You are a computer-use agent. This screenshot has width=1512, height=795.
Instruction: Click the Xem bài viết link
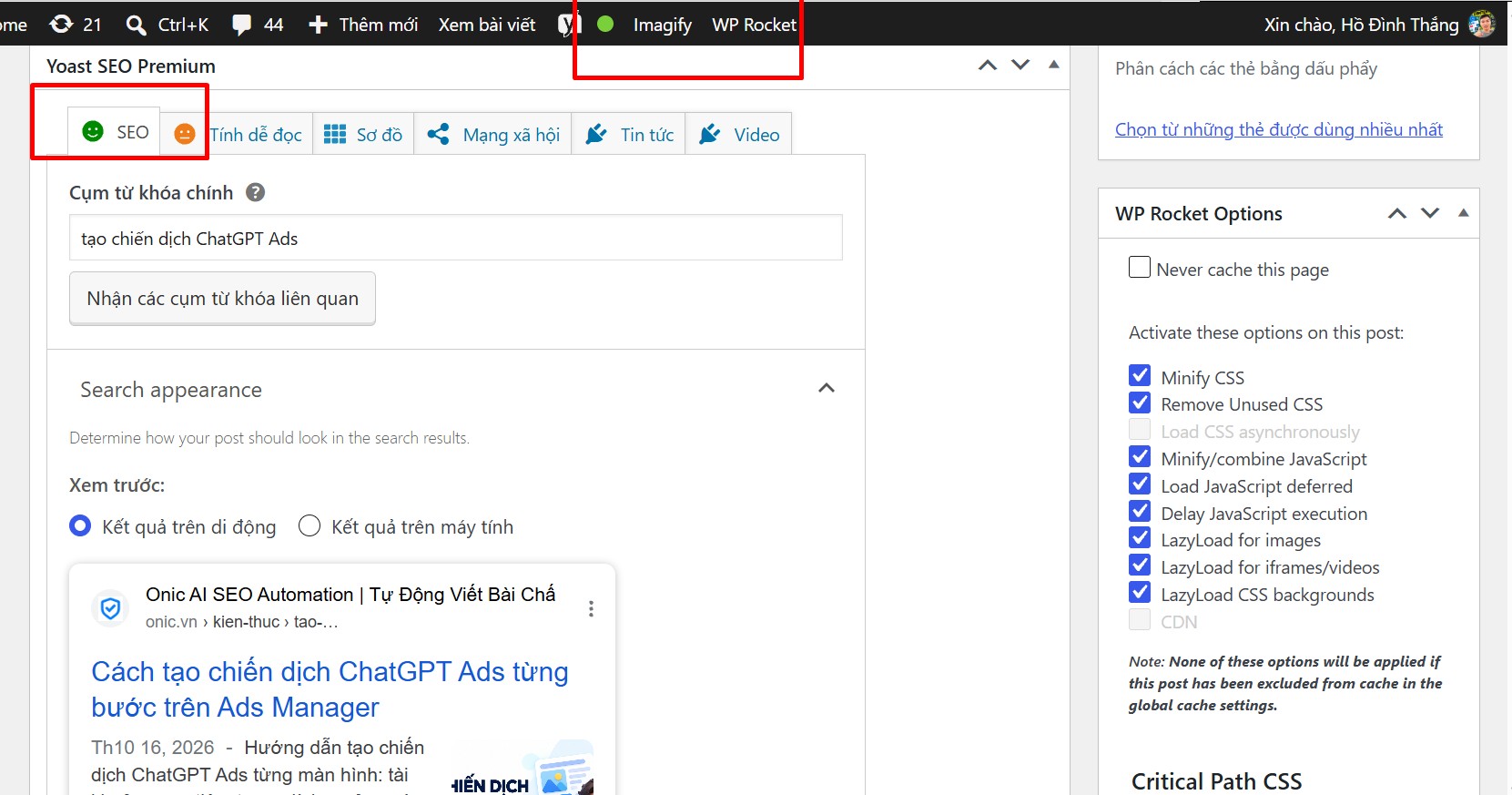[487, 25]
